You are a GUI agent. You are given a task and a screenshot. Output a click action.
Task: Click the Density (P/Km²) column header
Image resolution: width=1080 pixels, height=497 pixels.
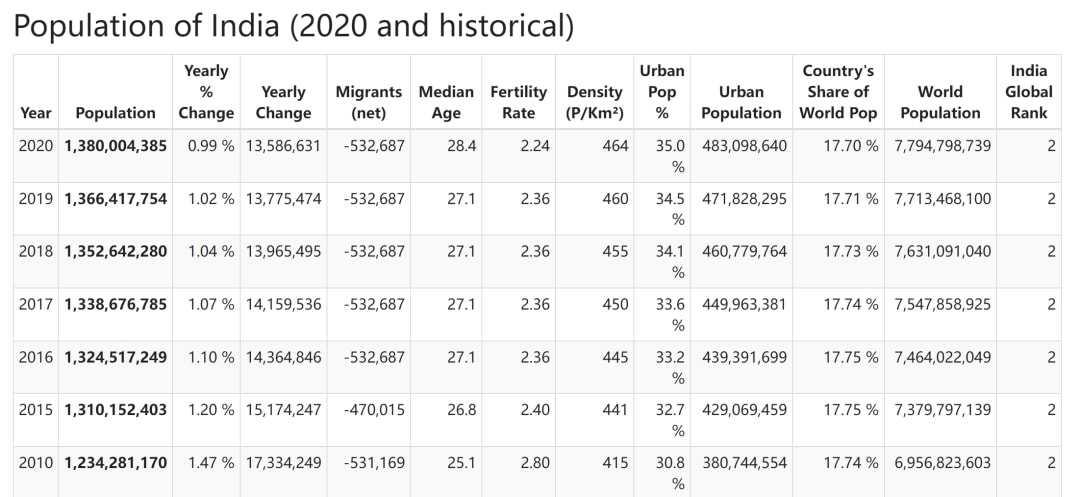click(x=595, y=102)
